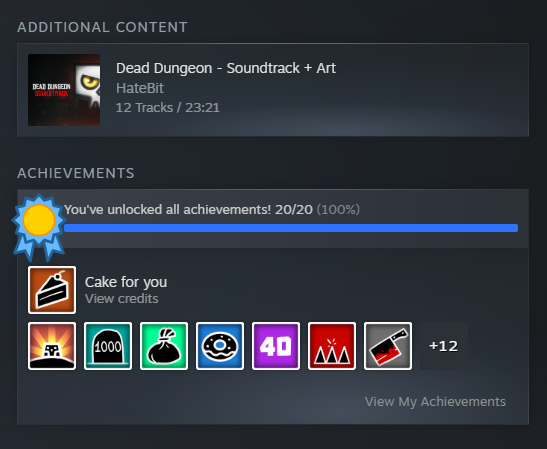Click the Cake for you achievement title
The width and height of the screenshot is (547, 449).
click(x=126, y=282)
